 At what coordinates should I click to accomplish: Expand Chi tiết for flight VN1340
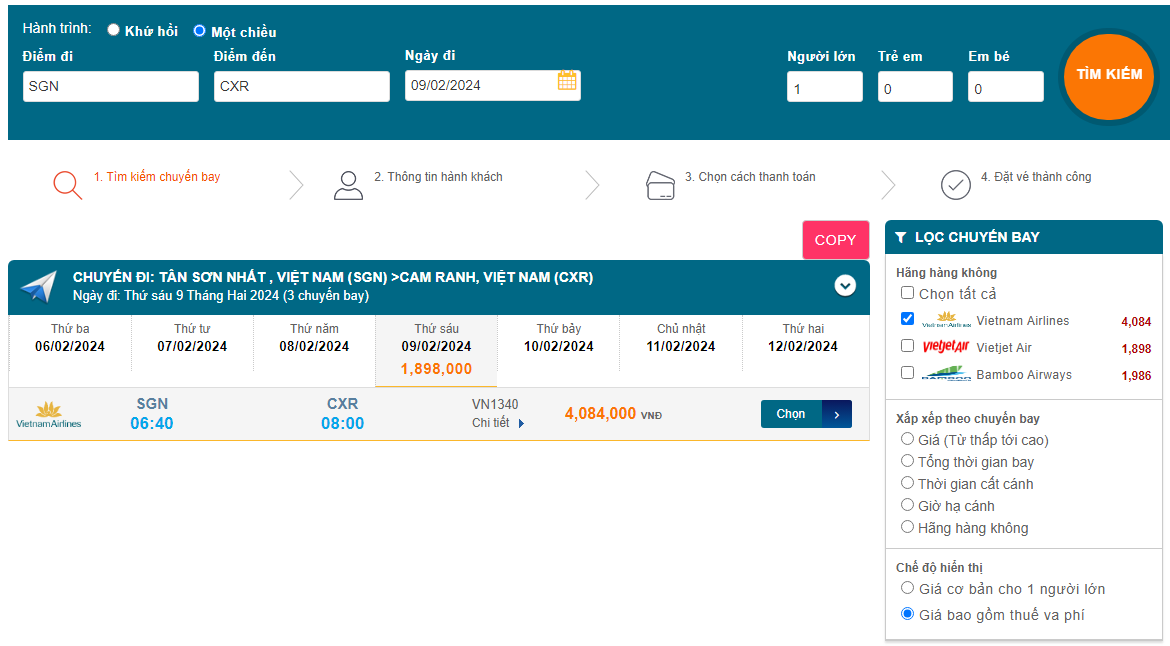[498, 423]
